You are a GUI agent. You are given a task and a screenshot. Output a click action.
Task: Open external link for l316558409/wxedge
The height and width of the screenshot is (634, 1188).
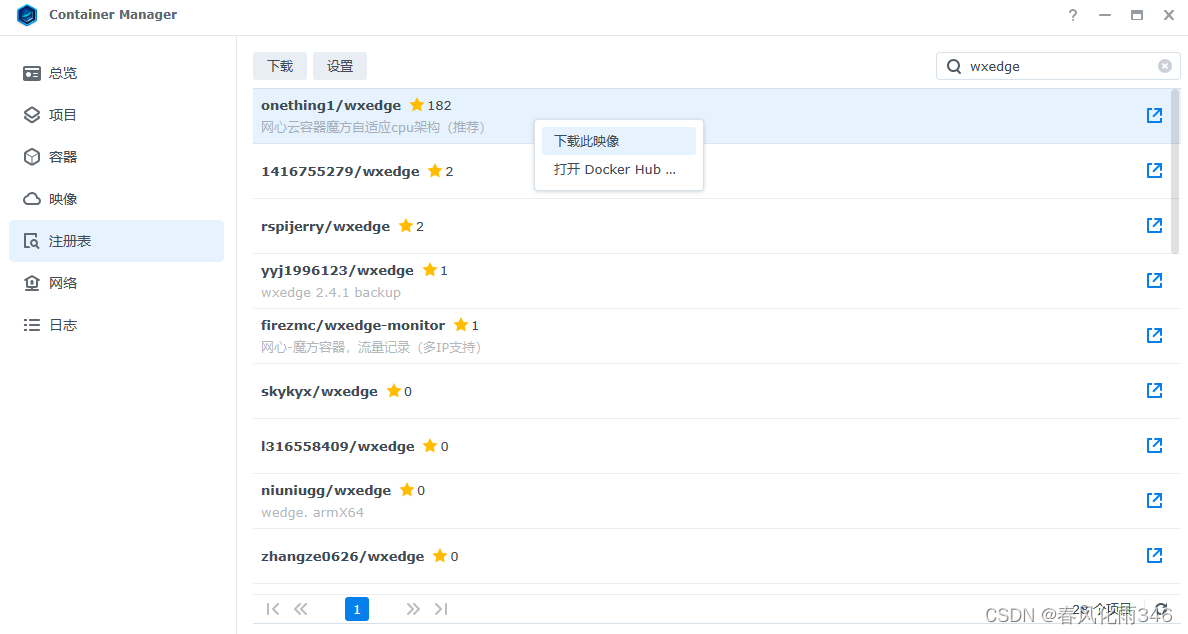1154,445
